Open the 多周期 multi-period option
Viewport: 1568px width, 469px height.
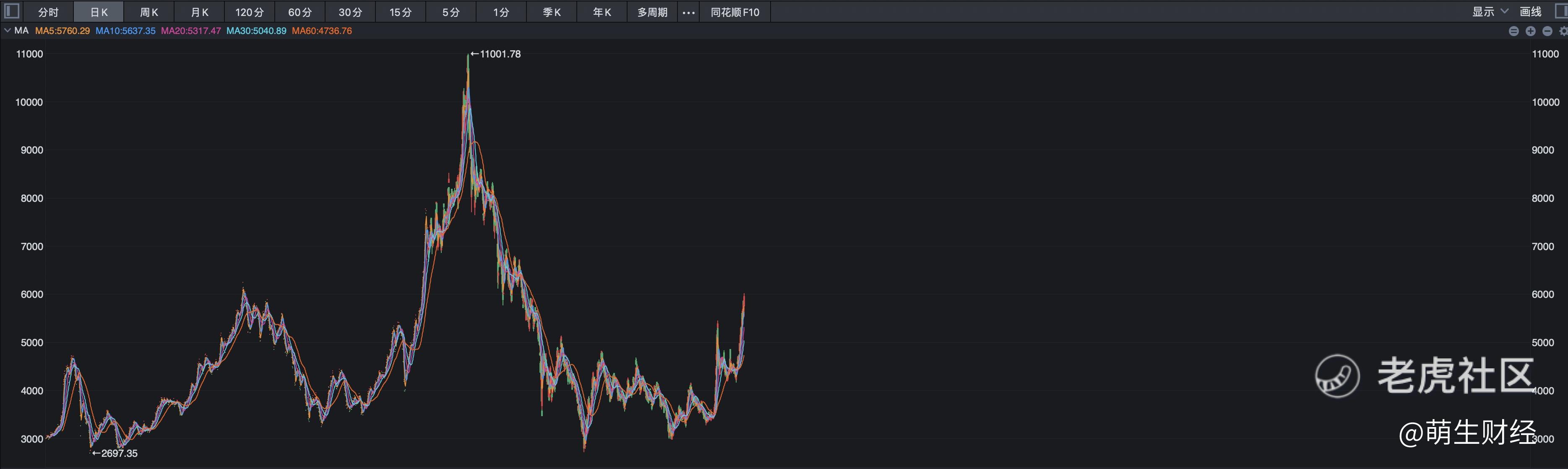[652, 12]
